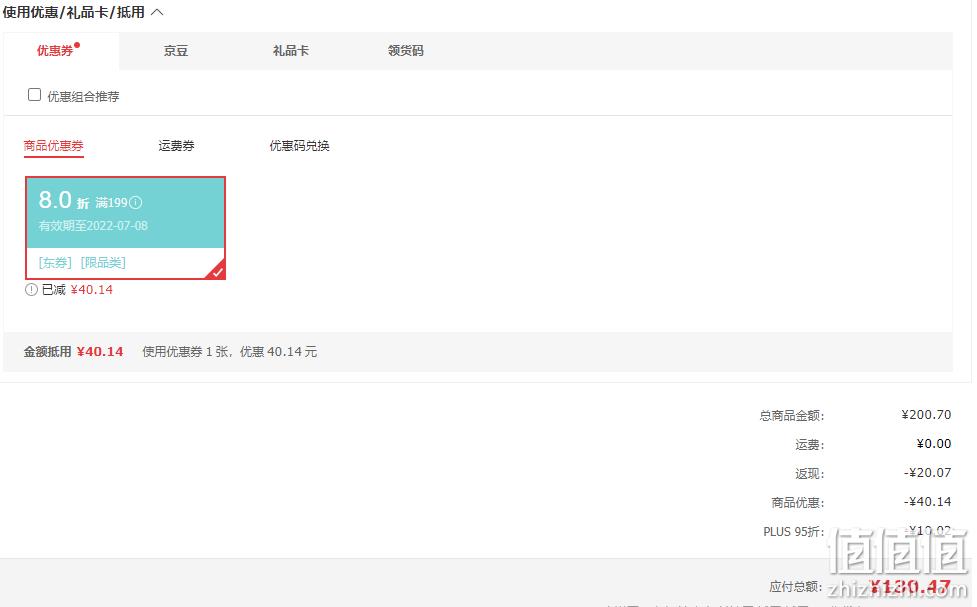Switch to the 领货码 tab
Image resolution: width=977 pixels, height=607 pixels.
(406, 50)
